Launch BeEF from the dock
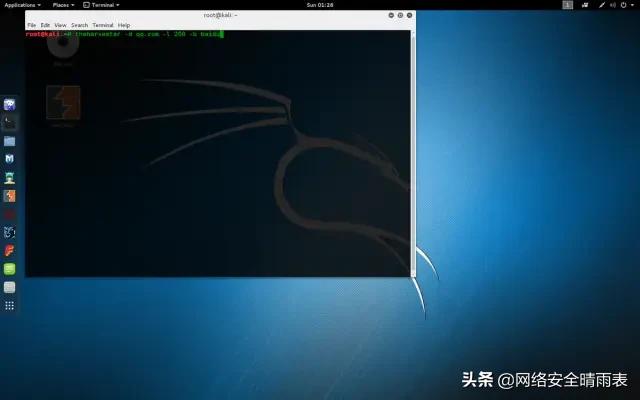 pyautogui.click(x=9, y=232)
